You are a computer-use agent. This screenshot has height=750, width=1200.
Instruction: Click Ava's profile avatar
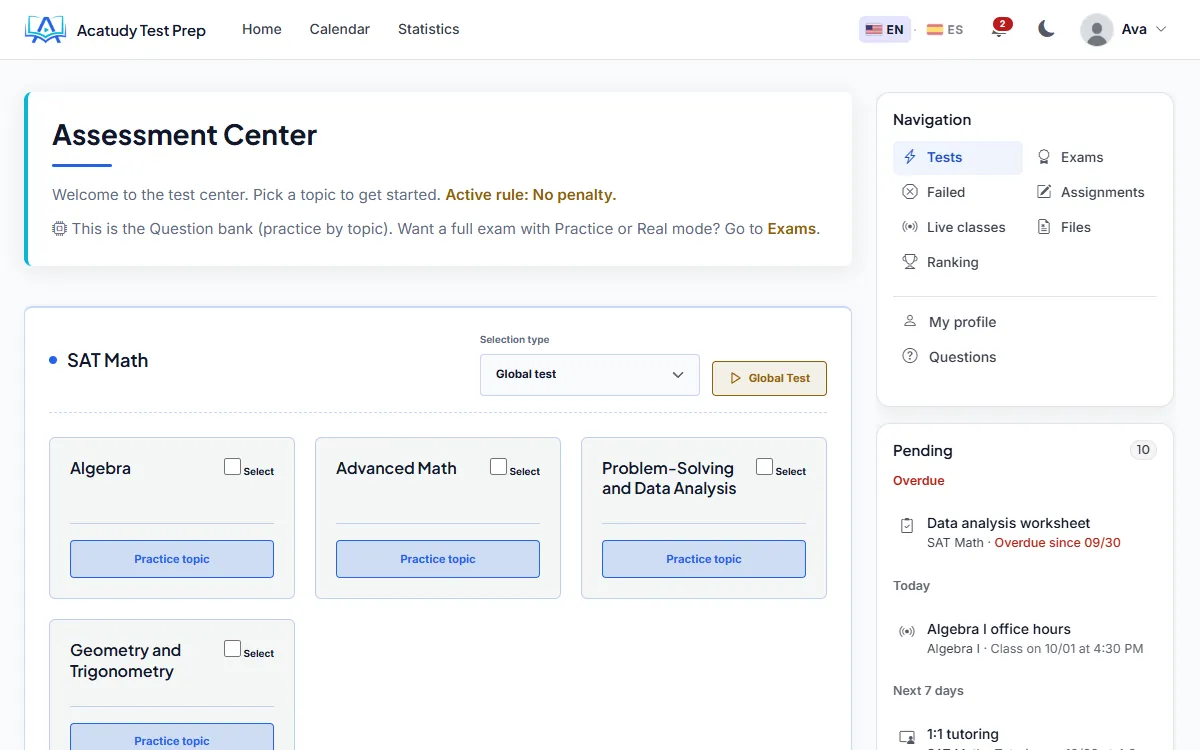[x=1097, y=30]
